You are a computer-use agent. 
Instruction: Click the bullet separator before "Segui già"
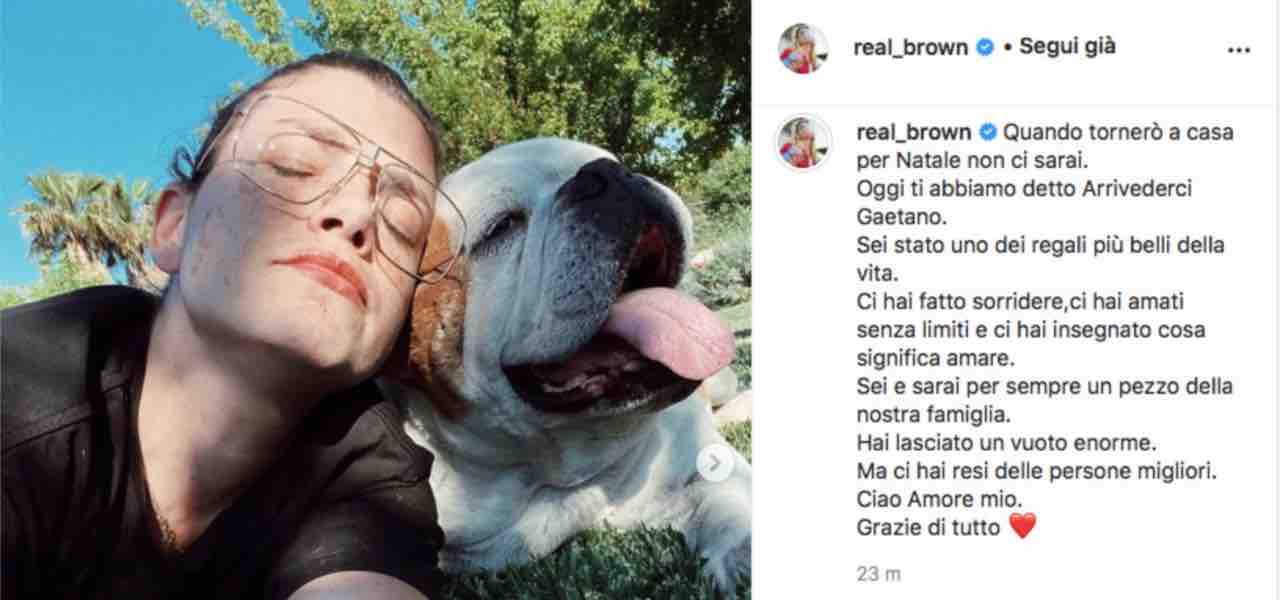[1007, 47]
